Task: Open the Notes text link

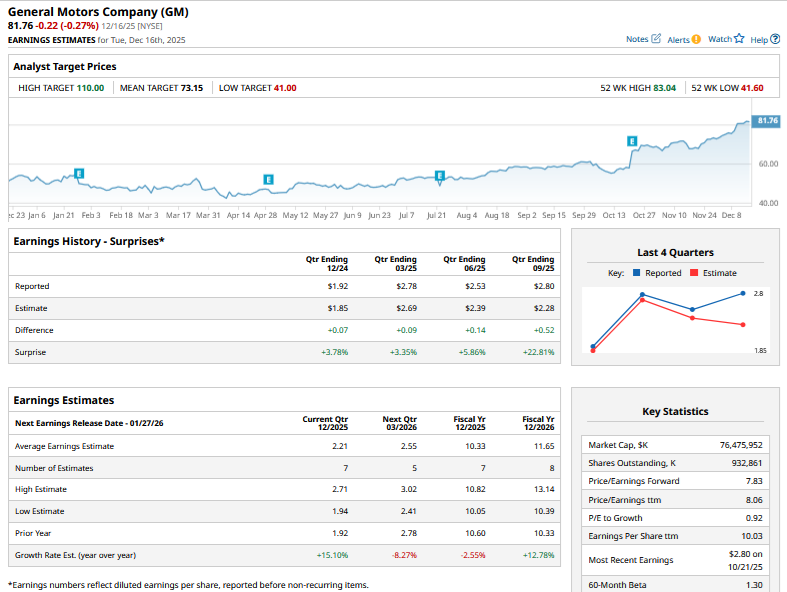Action: [x=636, y=39]
